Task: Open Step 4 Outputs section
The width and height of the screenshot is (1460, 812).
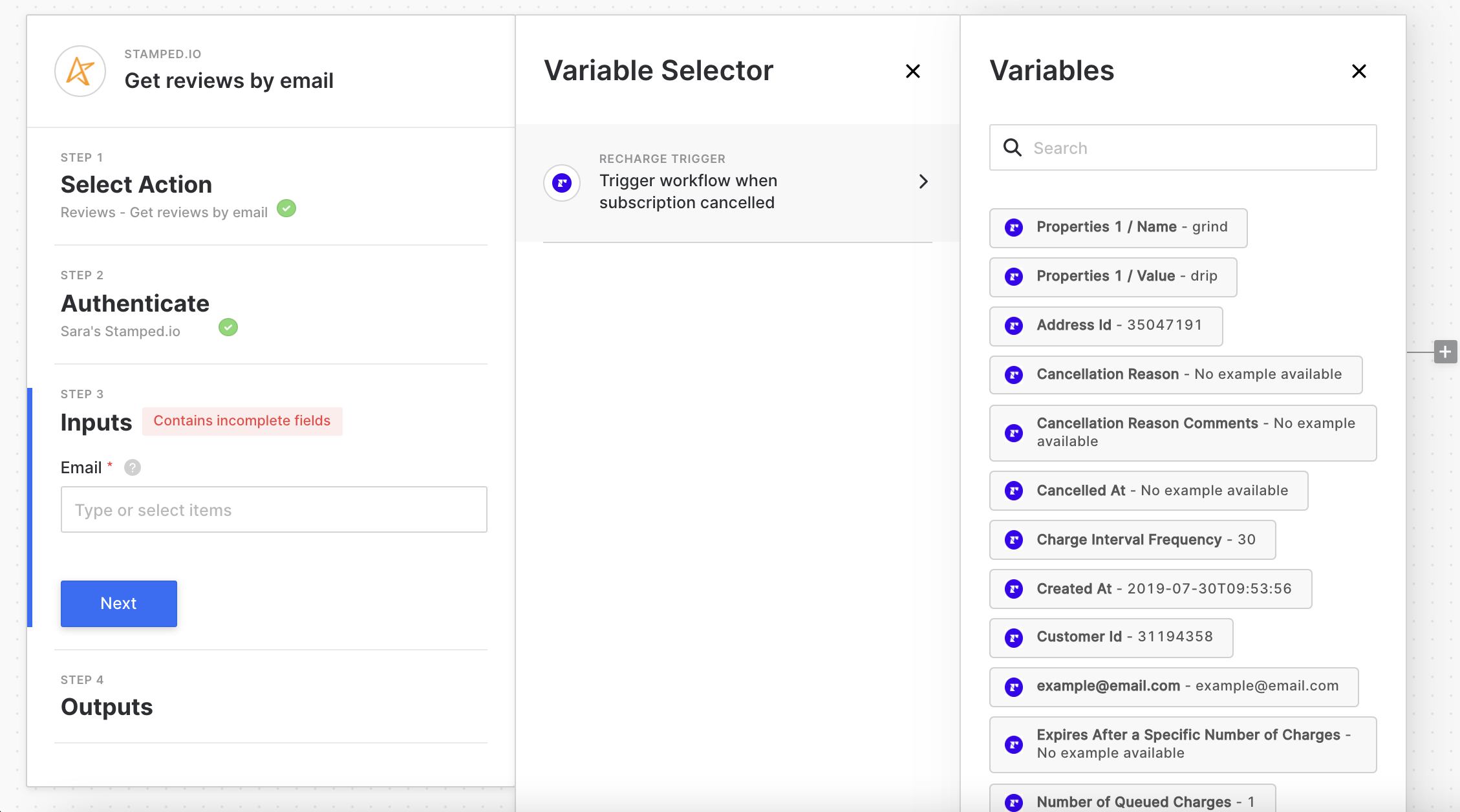Action: [107, 707]
